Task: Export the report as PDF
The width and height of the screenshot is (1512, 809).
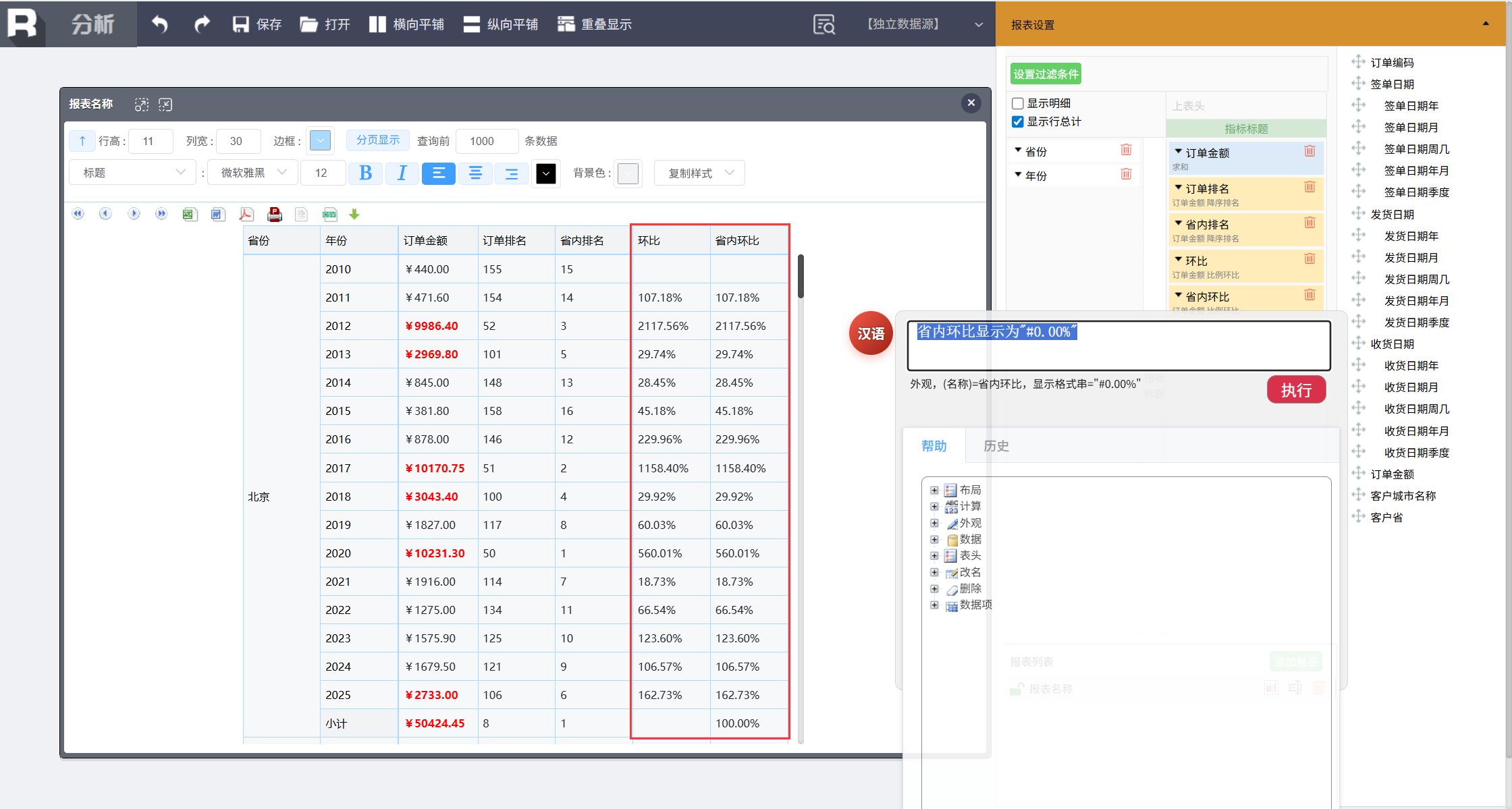Action: (x=246, y=215)
